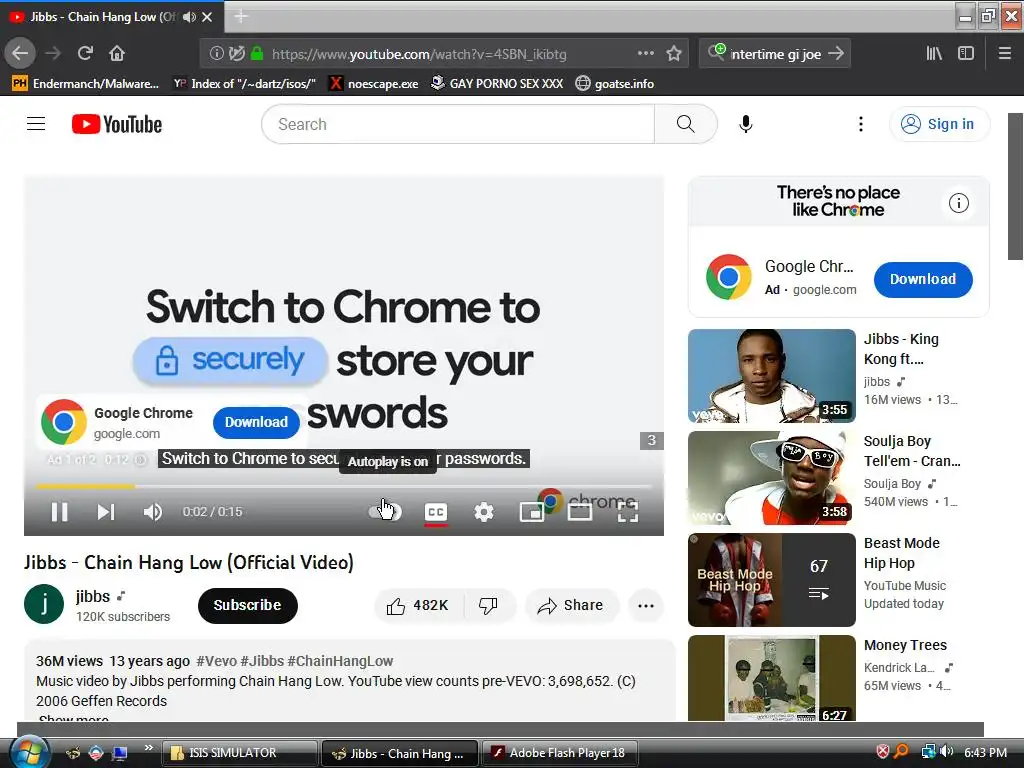This screenshot has width=1024, height=768.
Task: Focus the YouTube Search field
Action: 458,124
